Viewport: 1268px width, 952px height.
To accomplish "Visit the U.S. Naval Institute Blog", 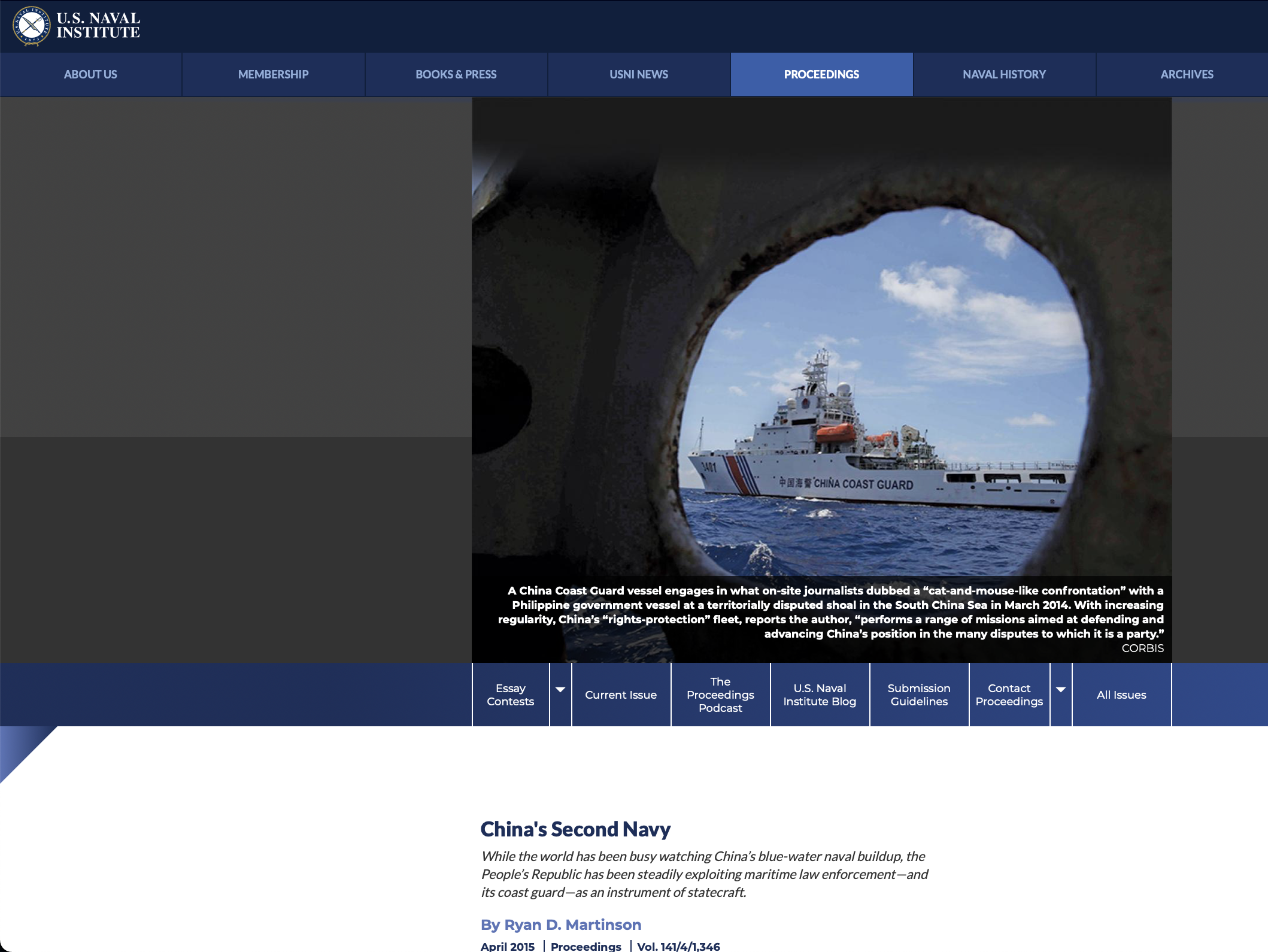I will click(x=820, y=695).
